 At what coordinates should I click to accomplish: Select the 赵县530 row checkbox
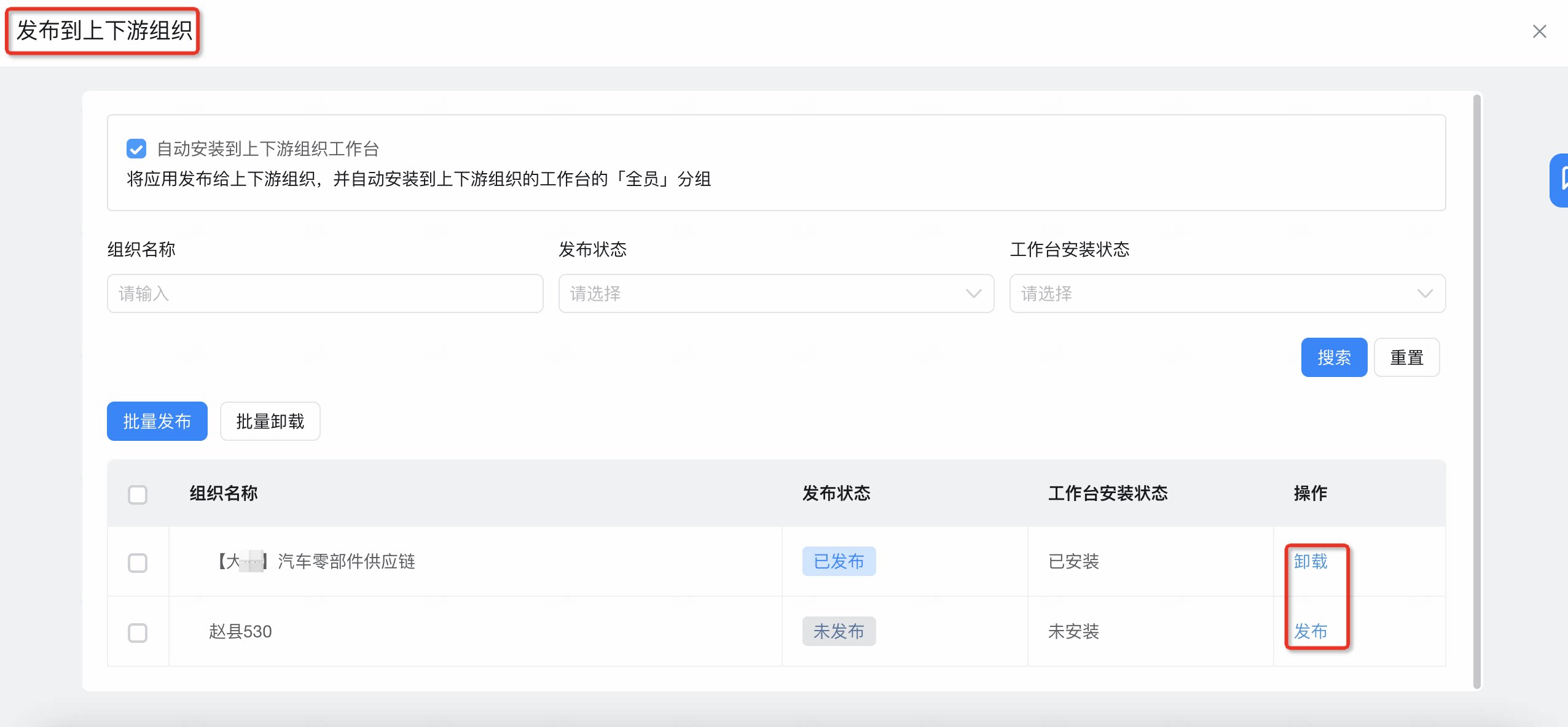point(138,632)
